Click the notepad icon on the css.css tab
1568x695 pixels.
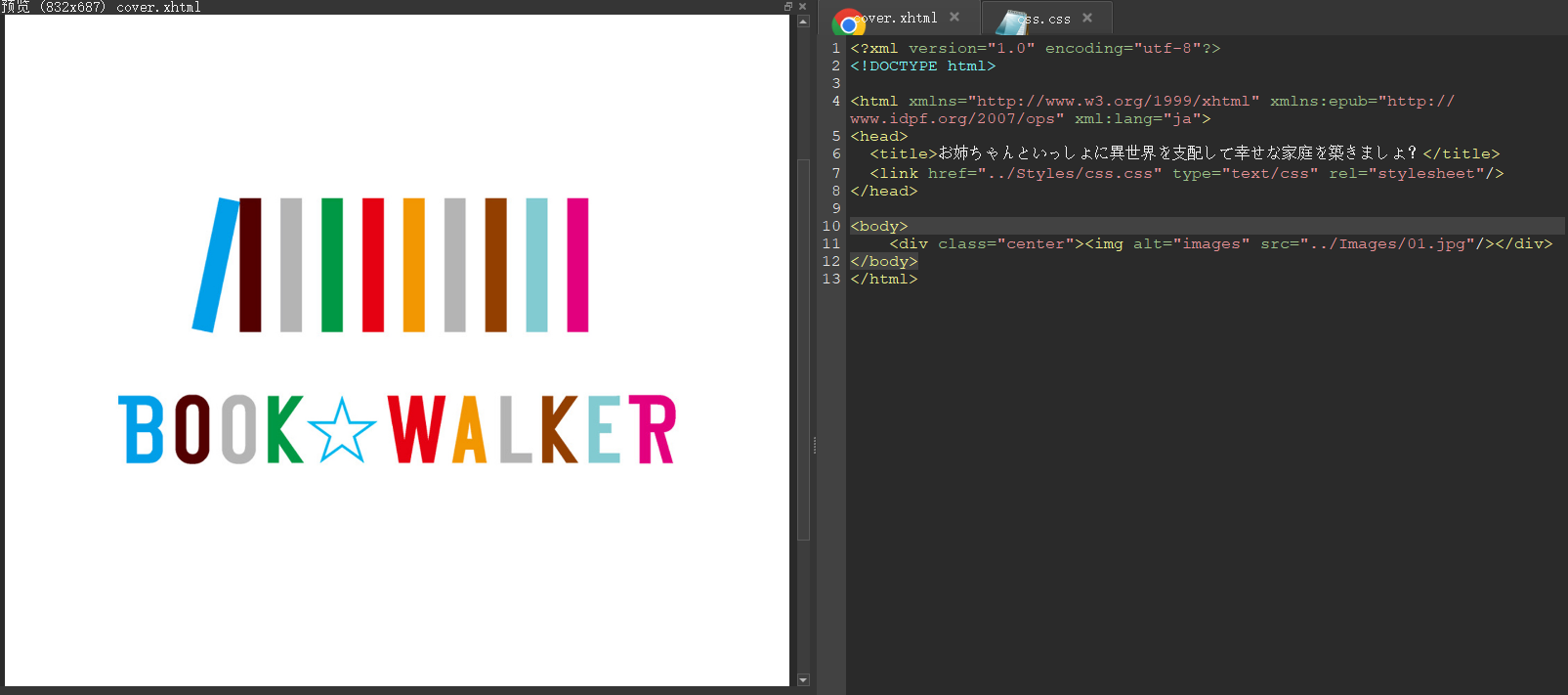(1012, 22)
